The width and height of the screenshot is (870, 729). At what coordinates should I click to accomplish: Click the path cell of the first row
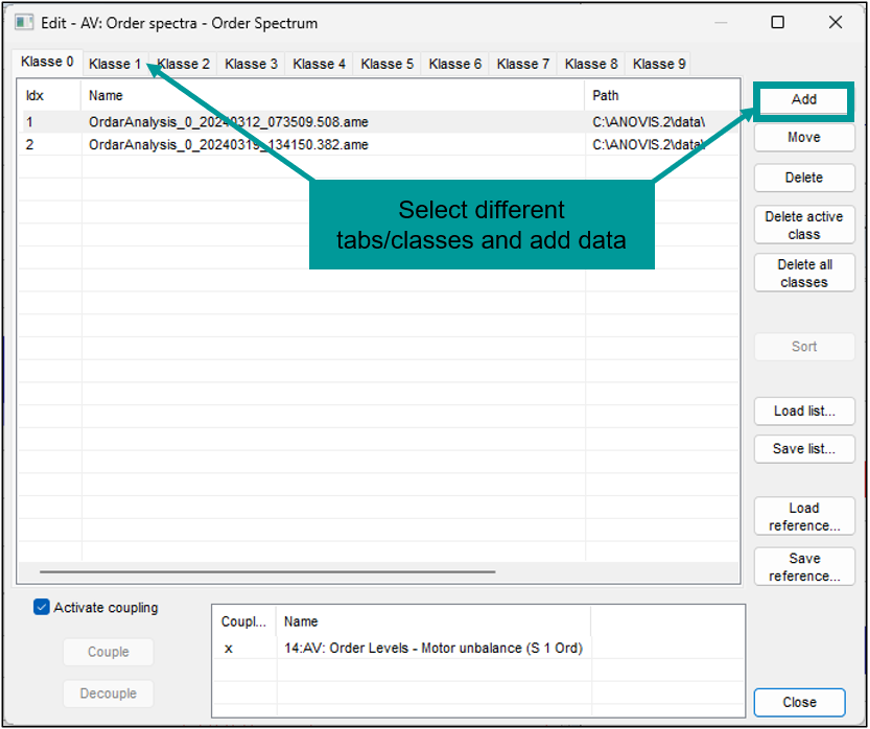(x=662, y=122)
